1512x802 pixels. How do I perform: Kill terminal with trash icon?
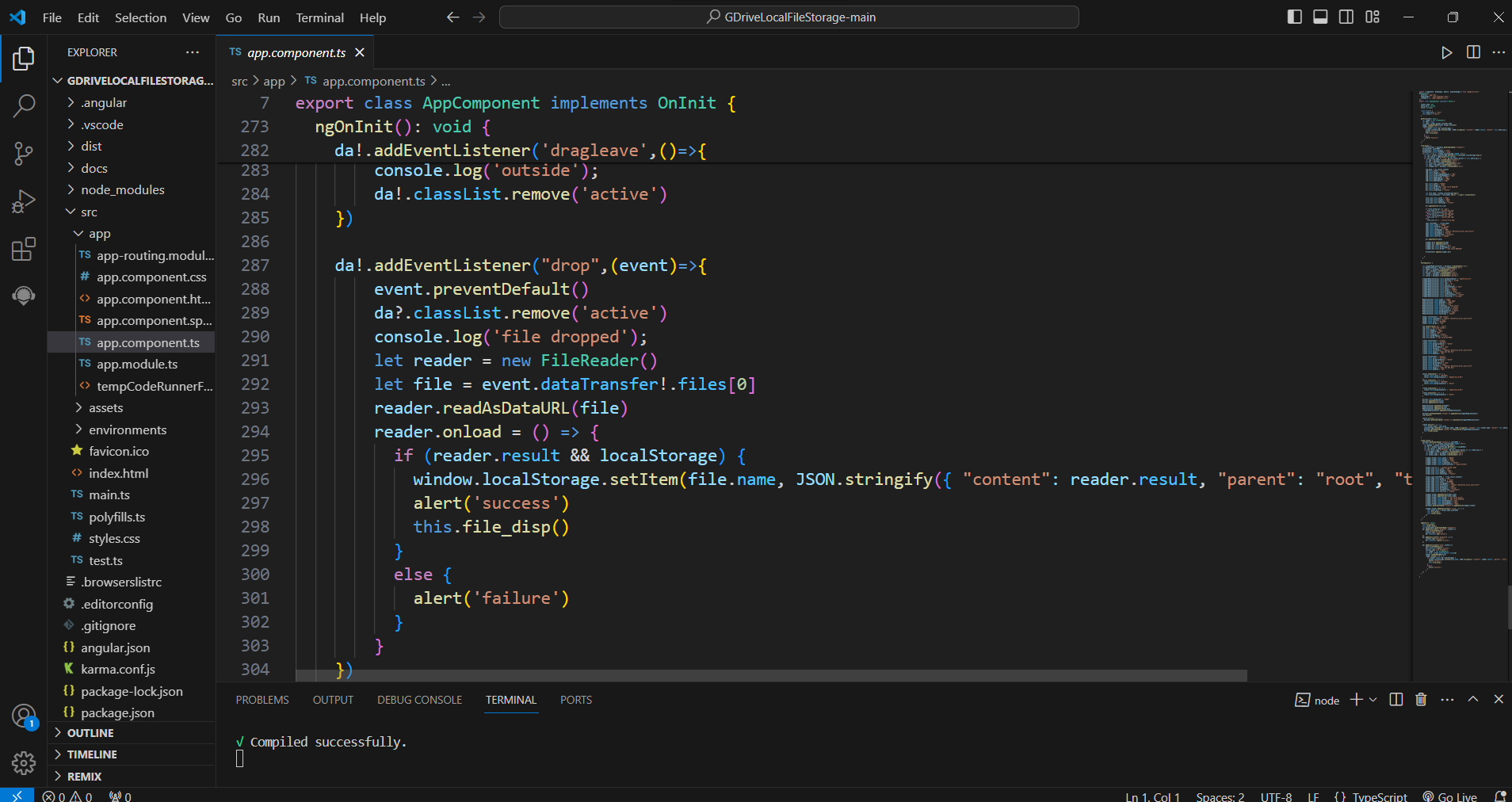click(x=1421, y=700)
